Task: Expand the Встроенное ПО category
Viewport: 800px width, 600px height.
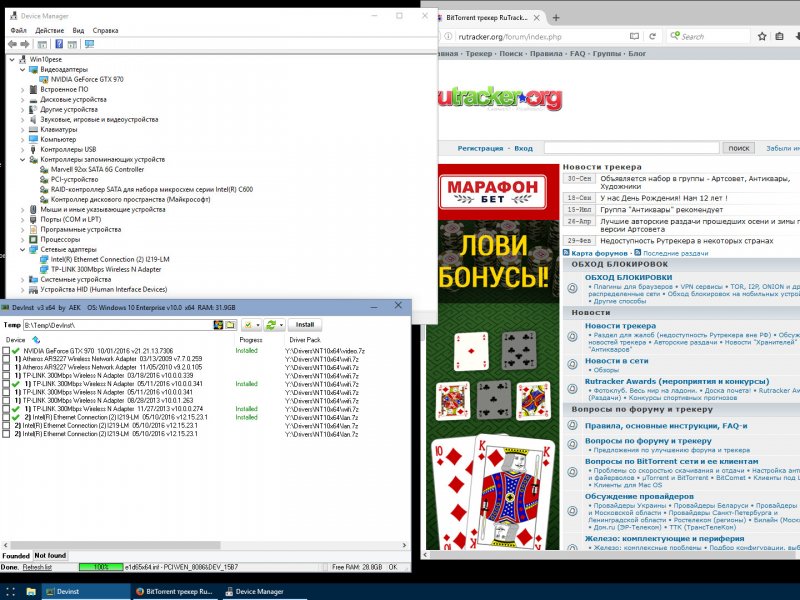Action: (x=22, y=89)
